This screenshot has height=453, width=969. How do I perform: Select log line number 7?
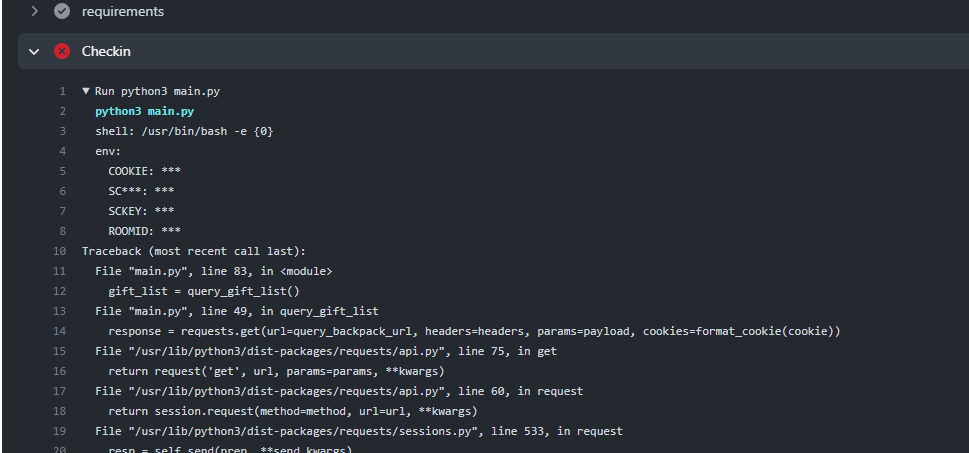pos(62,211)
